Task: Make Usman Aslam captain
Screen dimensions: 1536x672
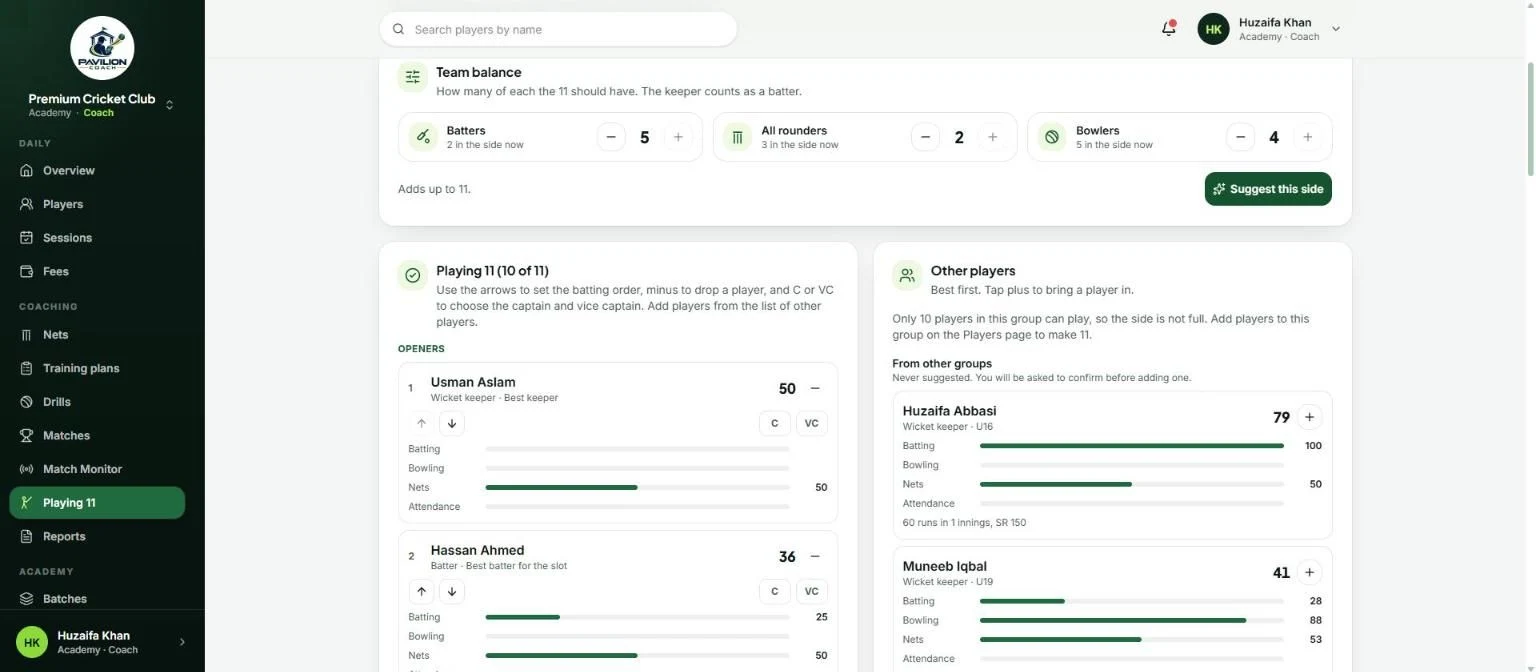Action: tap(774, 423)
